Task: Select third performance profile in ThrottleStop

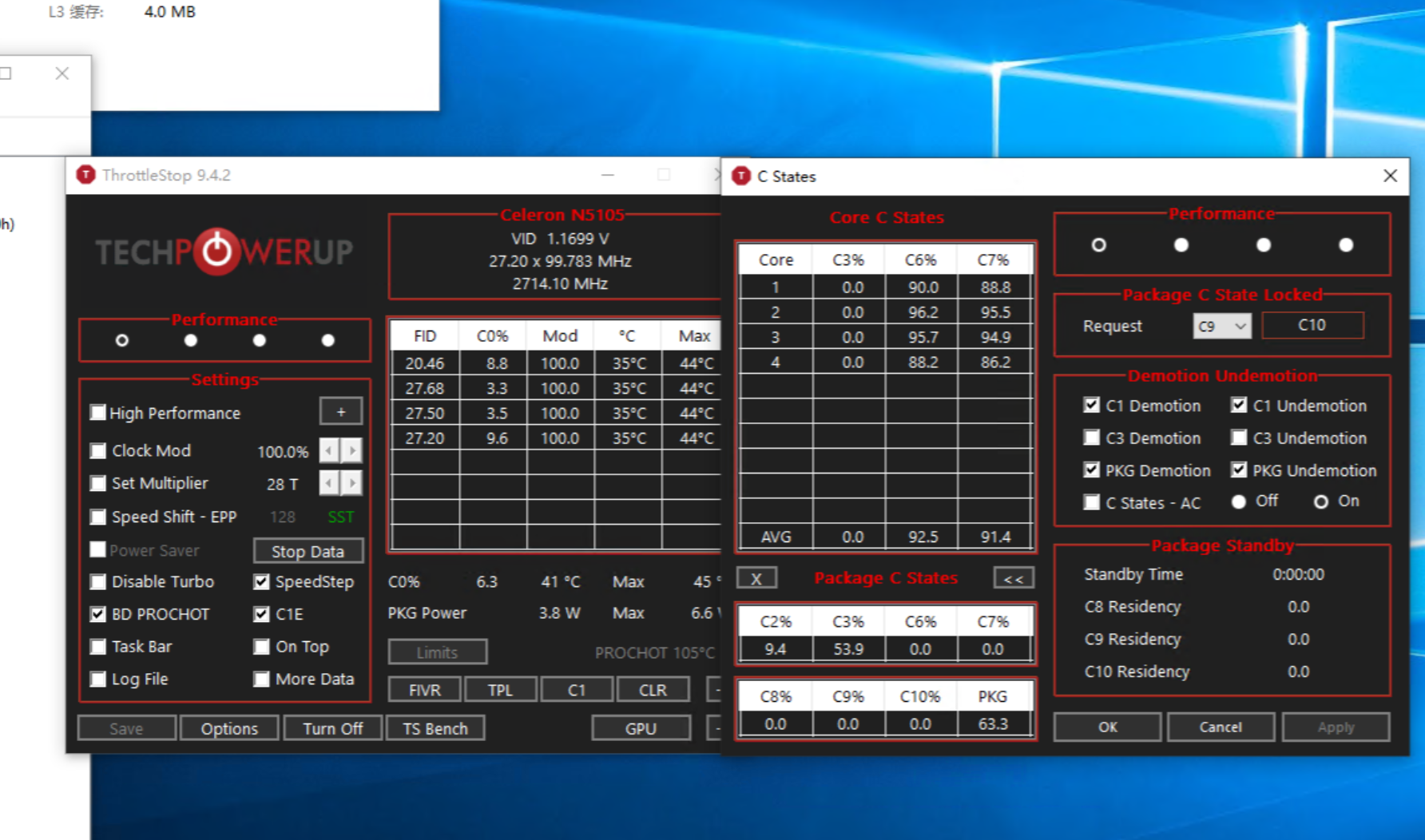Action: coord(259,340)
